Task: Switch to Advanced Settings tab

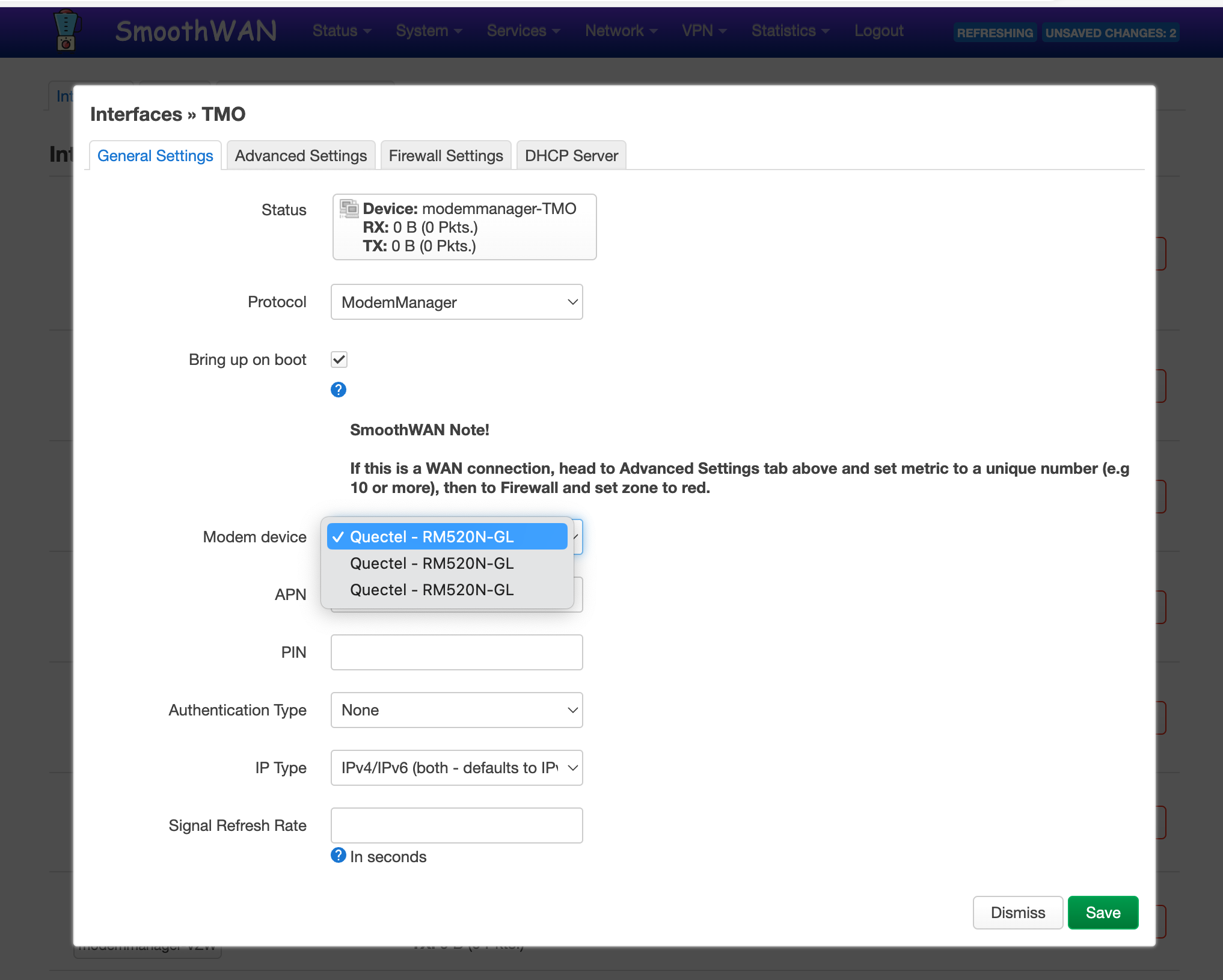Action: (301, 156)
